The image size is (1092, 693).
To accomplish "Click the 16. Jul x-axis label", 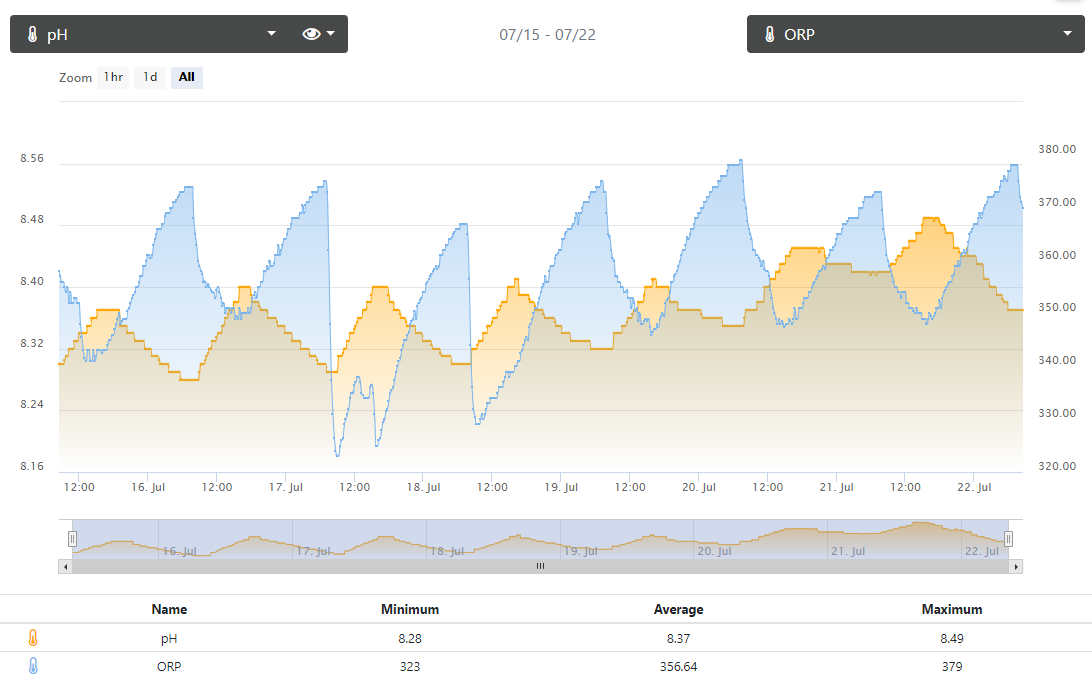I will (148, 488).
